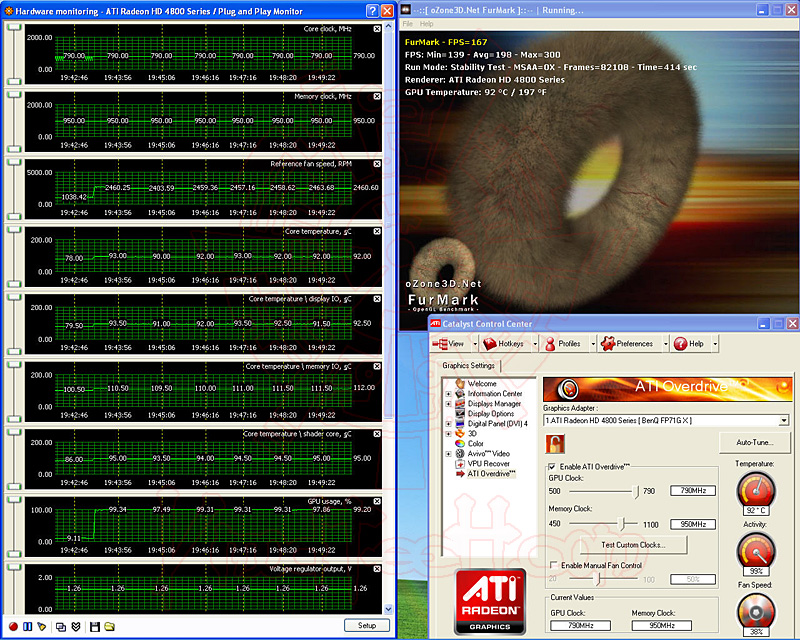Click the Current Values GPU Clock field
This screenshot has width=800, height=640.
click(581, 625)
